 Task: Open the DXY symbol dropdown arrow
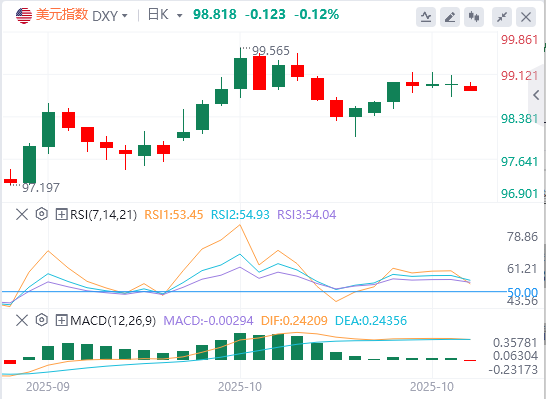pyautogui.click(x=125, y=16)
